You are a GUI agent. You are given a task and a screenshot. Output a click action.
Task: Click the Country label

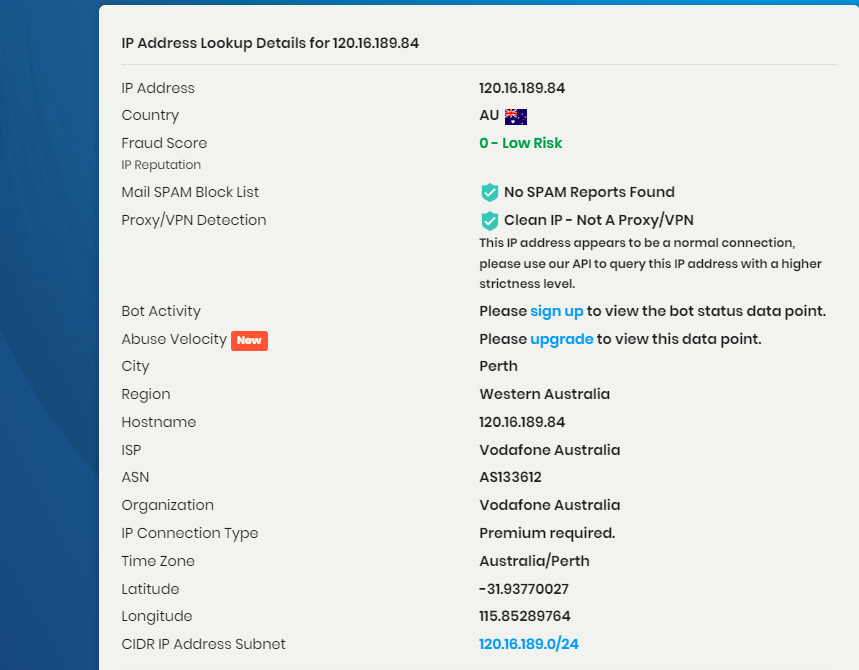coord(150,115)
